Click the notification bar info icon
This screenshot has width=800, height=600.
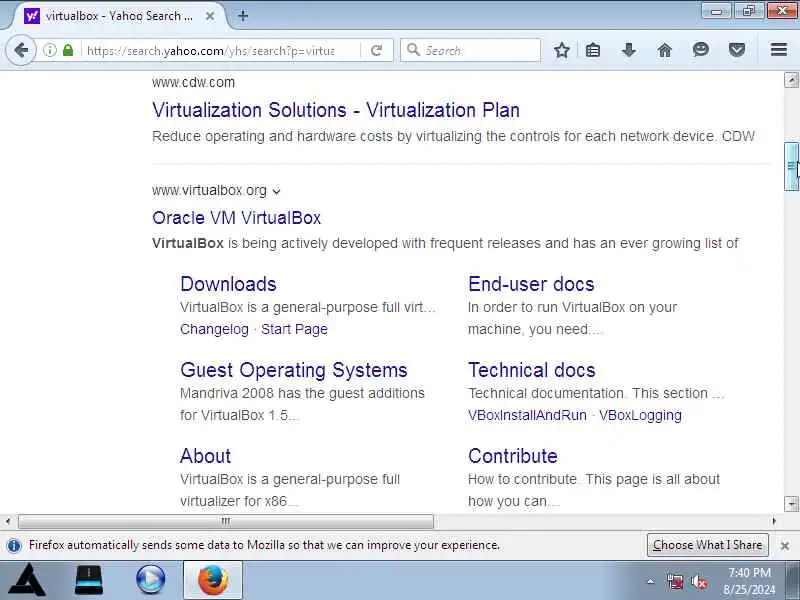click(14, 545)
